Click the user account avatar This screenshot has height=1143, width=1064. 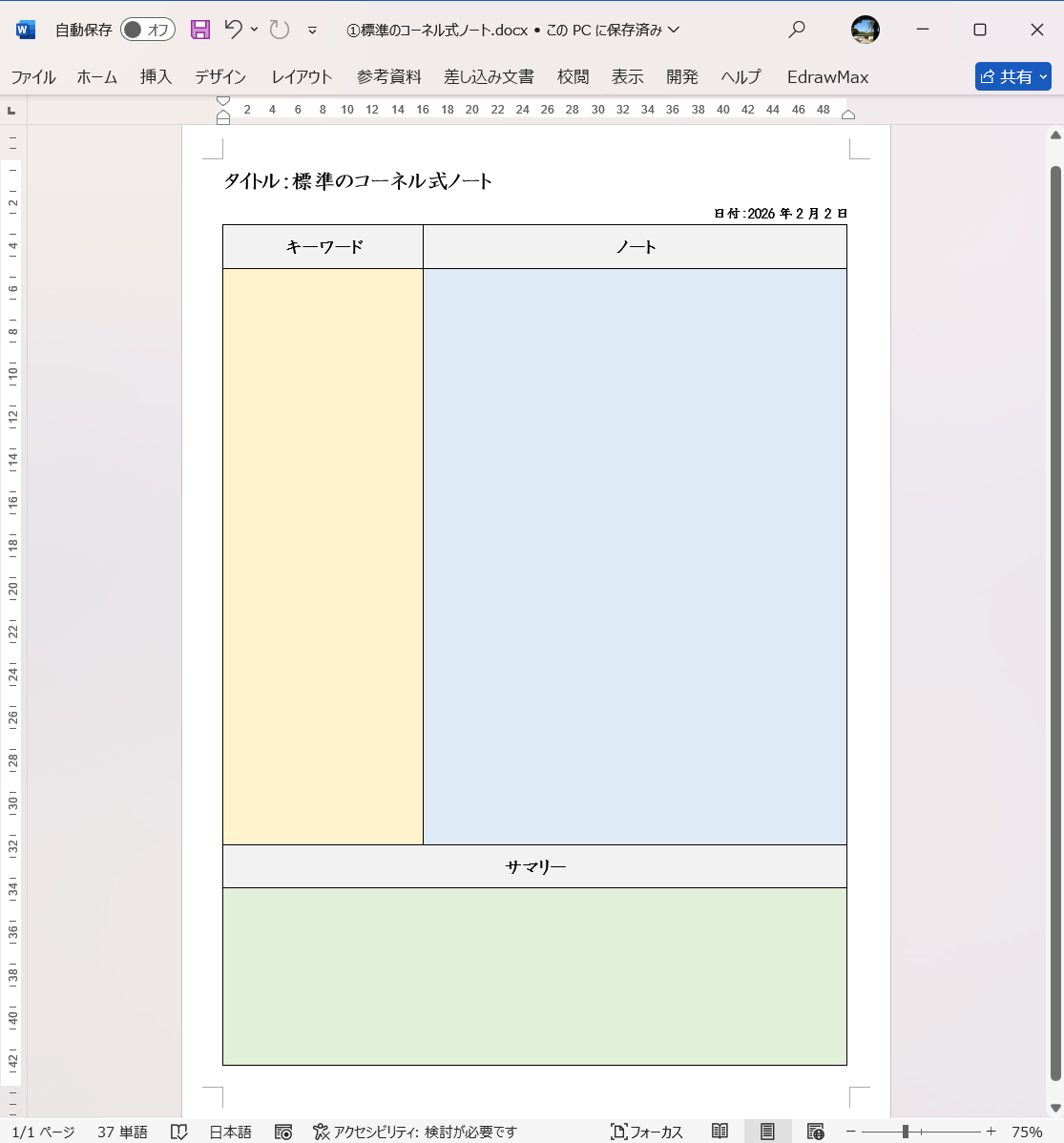point(865,30)
